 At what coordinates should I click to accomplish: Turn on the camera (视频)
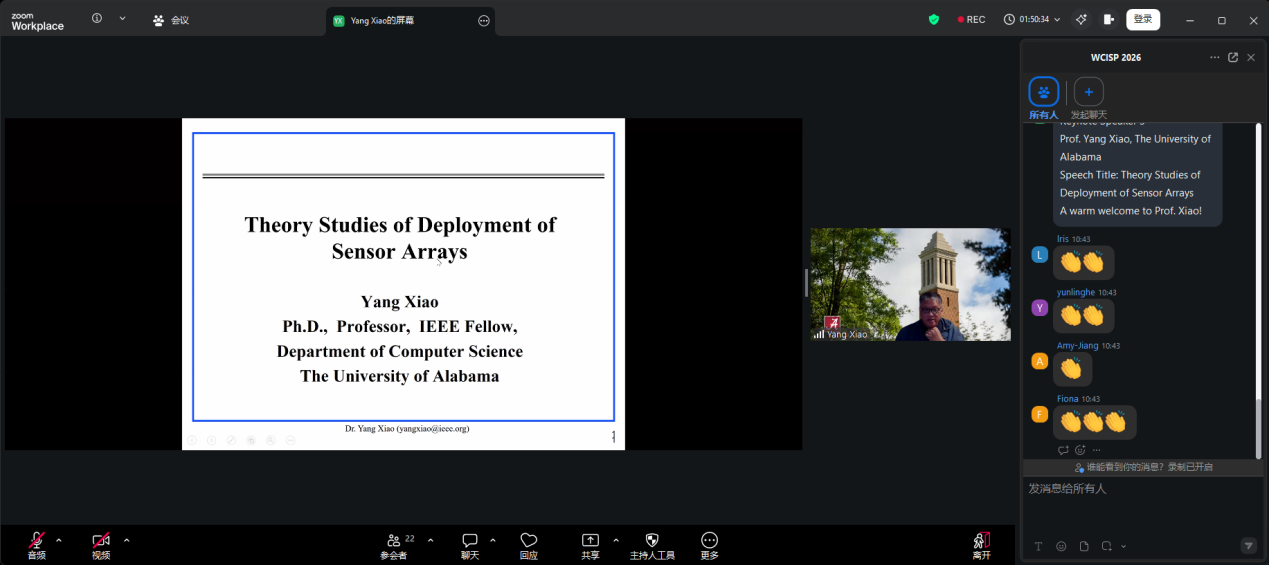click(x=100, y=541)
